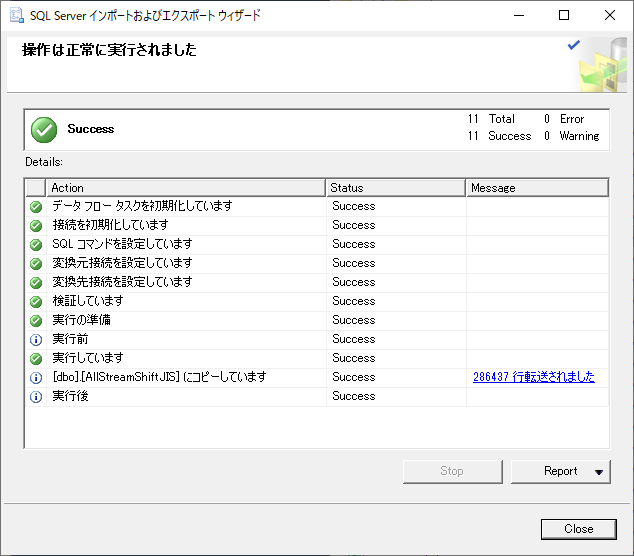Click the info icon beside 実行後
This screenshot has width=634, height=556.
[36, 396]
